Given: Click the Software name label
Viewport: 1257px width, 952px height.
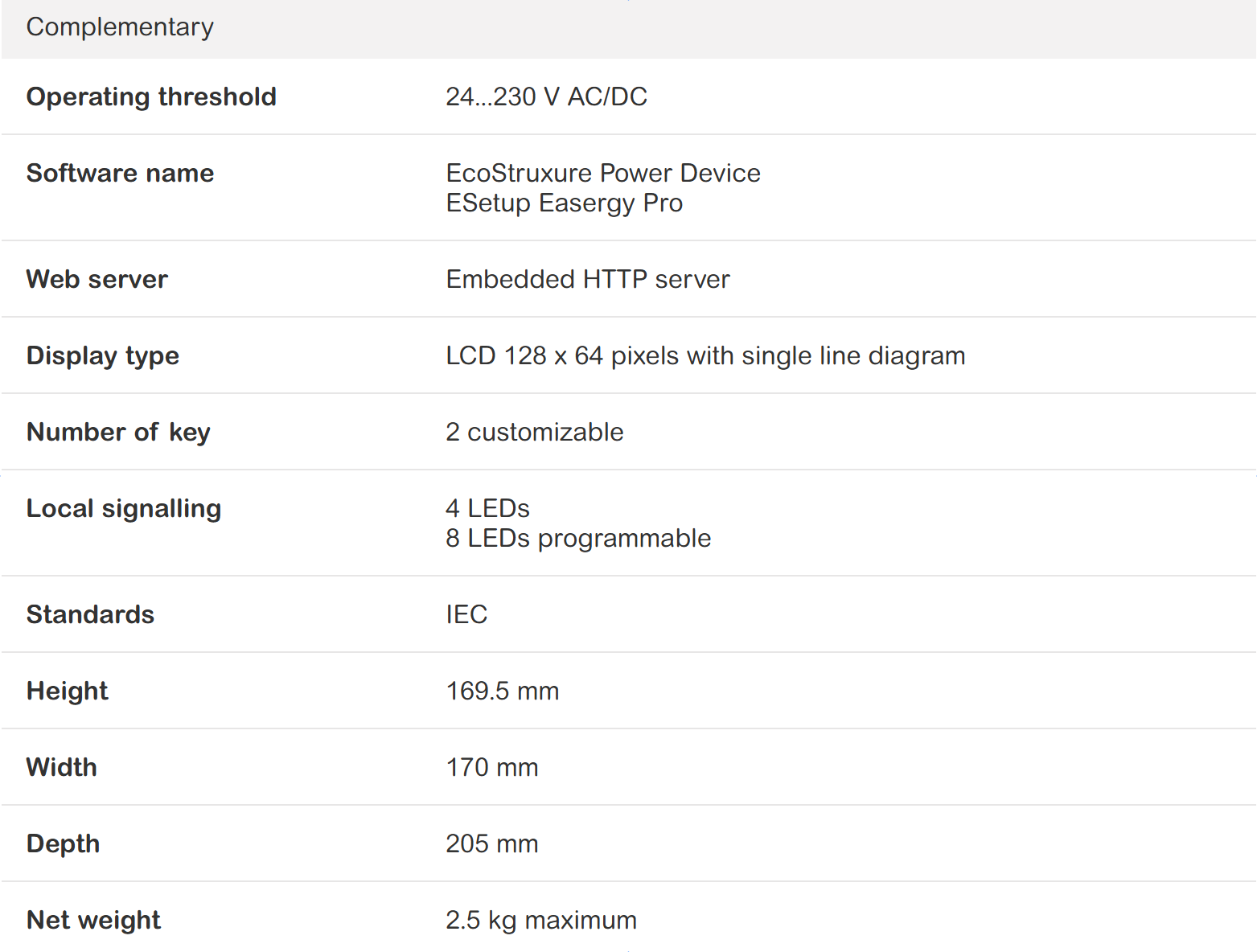Looking at the screenshot, I should [120, 173].
